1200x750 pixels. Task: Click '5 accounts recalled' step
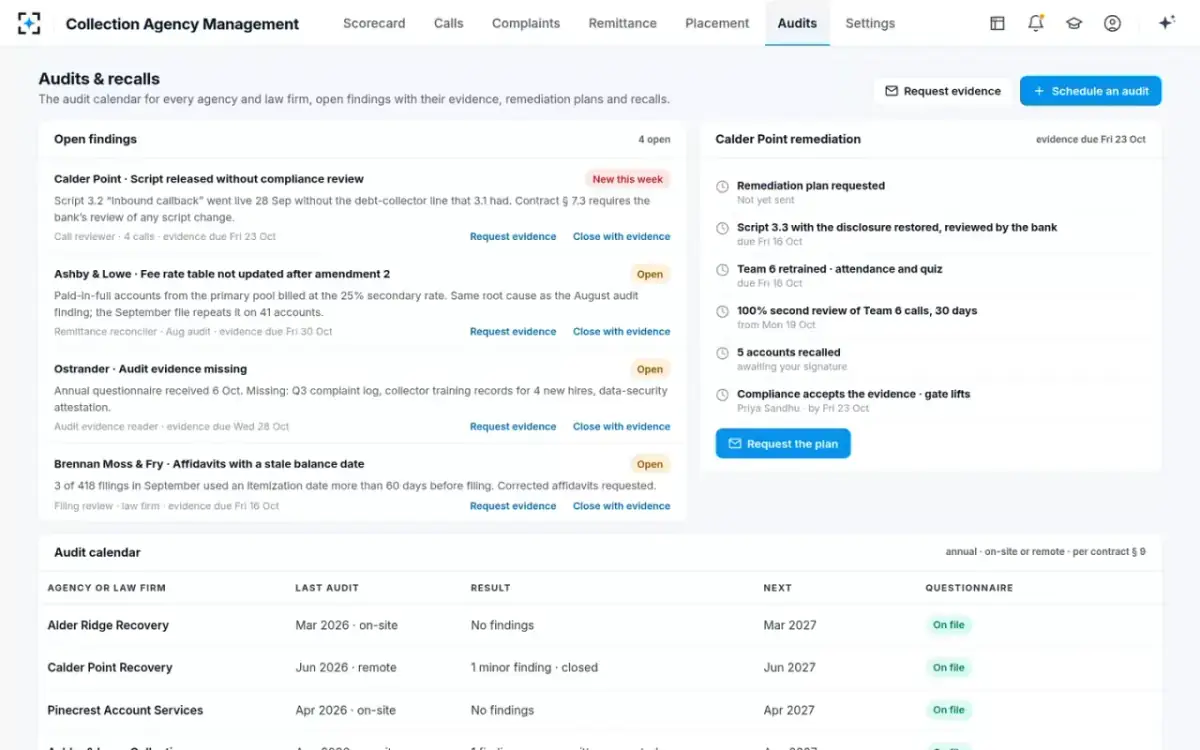coord(789,353)
